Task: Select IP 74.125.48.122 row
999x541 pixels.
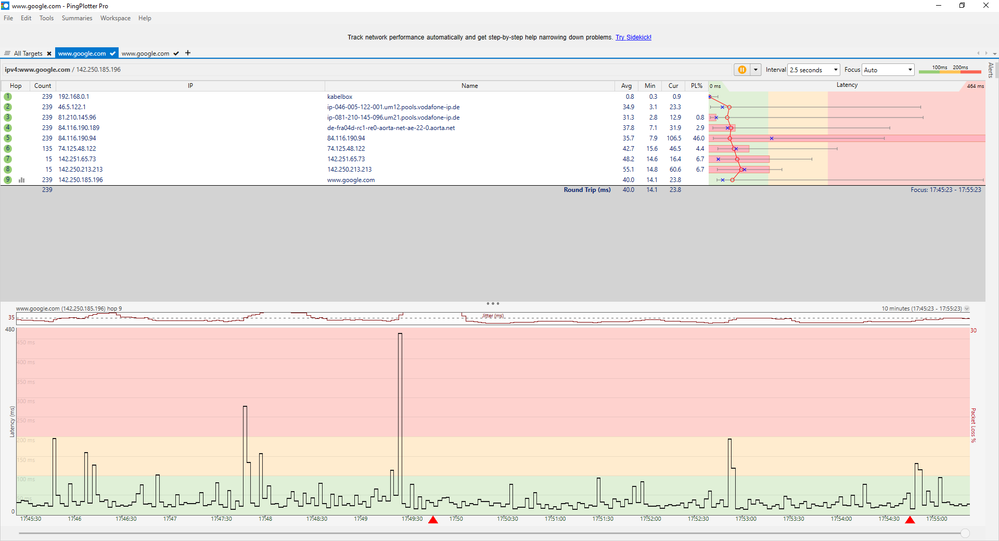Action: click(77, 148)
